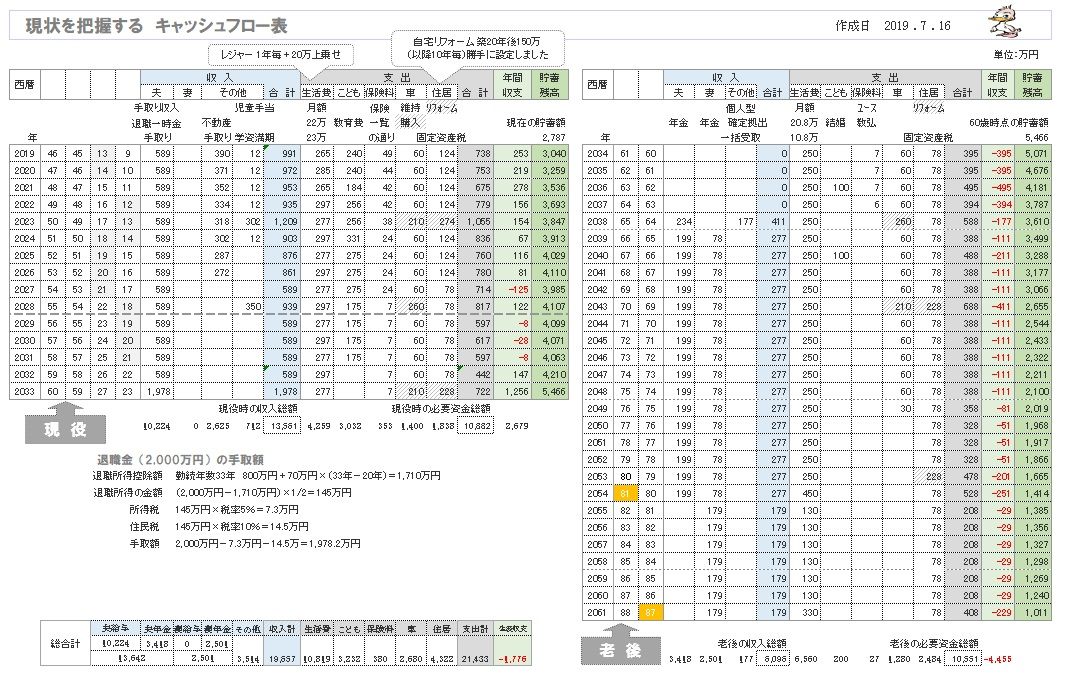Click the 現役時の収入総額 label
The height and width of the screenshot is (677, 1067).
pyautogui.click(x=257, y=409)
